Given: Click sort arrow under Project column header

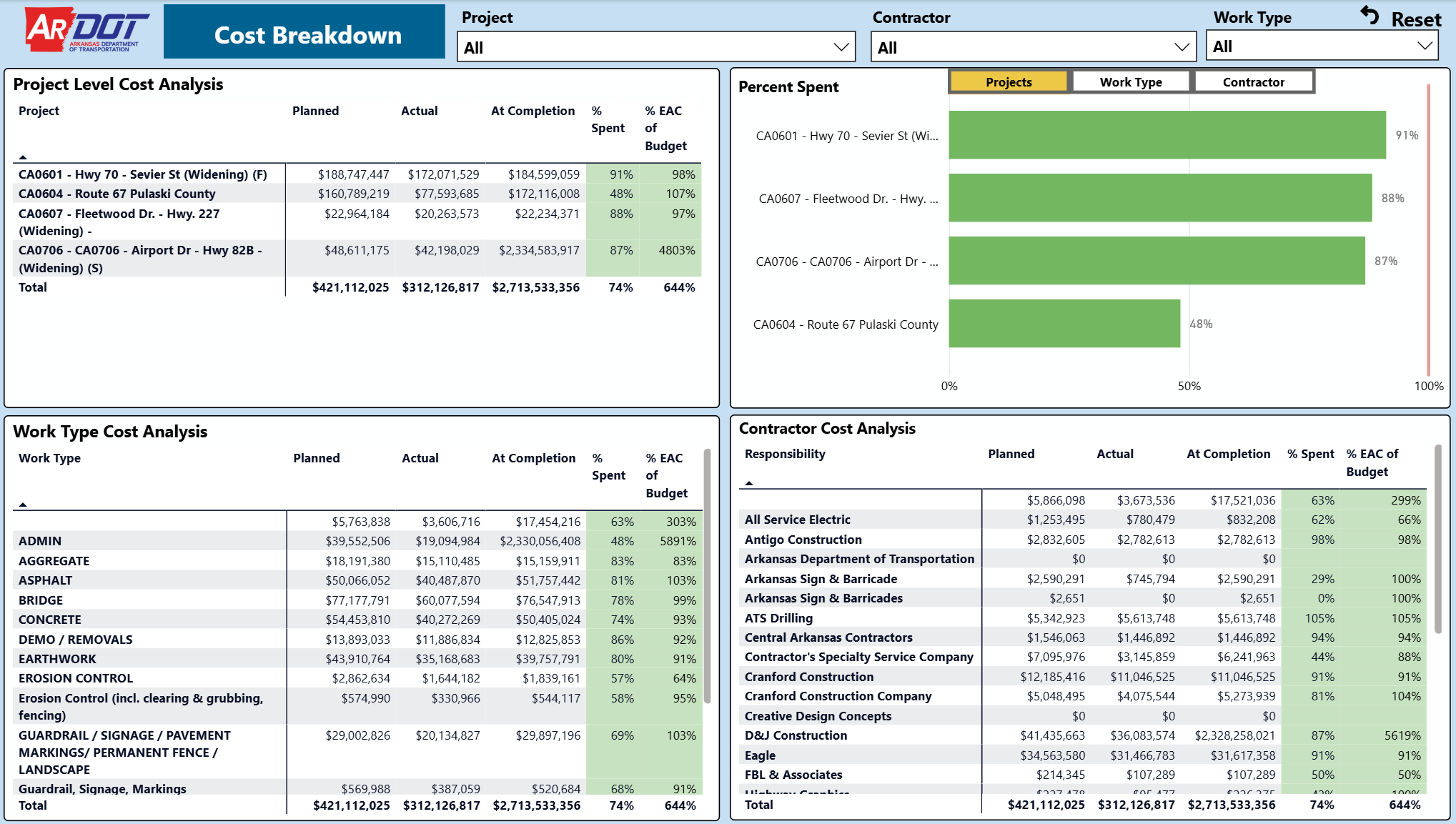Looking at the screenshot, I should pyautogui.click(x=23, y=157).
